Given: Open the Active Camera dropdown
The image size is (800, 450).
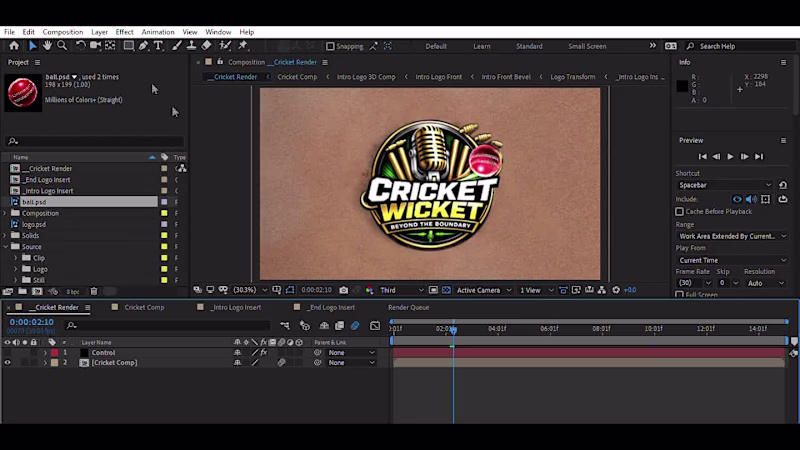Looking at the screenshot, I should 484,290.
